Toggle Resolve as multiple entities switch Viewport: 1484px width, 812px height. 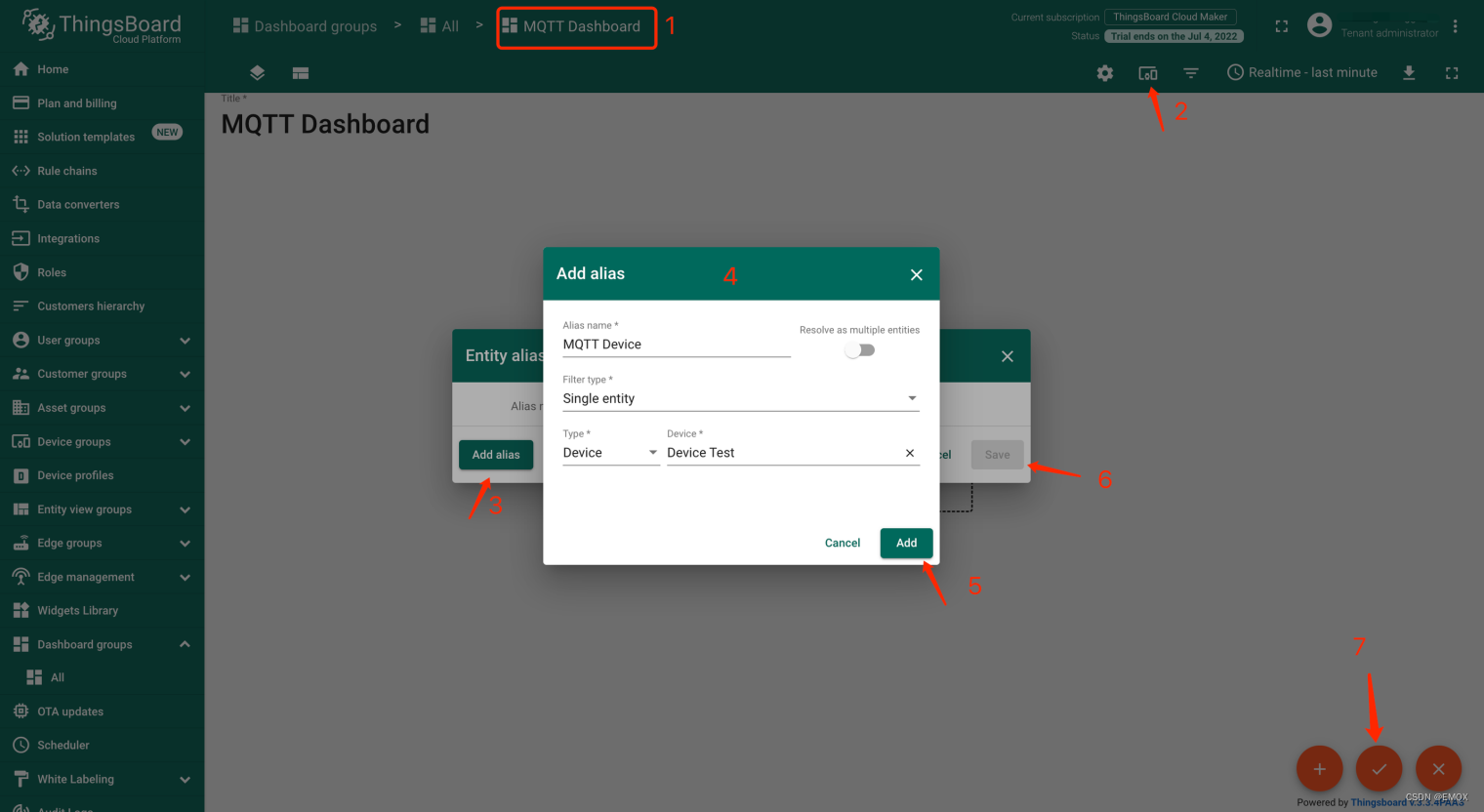pyautogui.click(x=859, y=350)
